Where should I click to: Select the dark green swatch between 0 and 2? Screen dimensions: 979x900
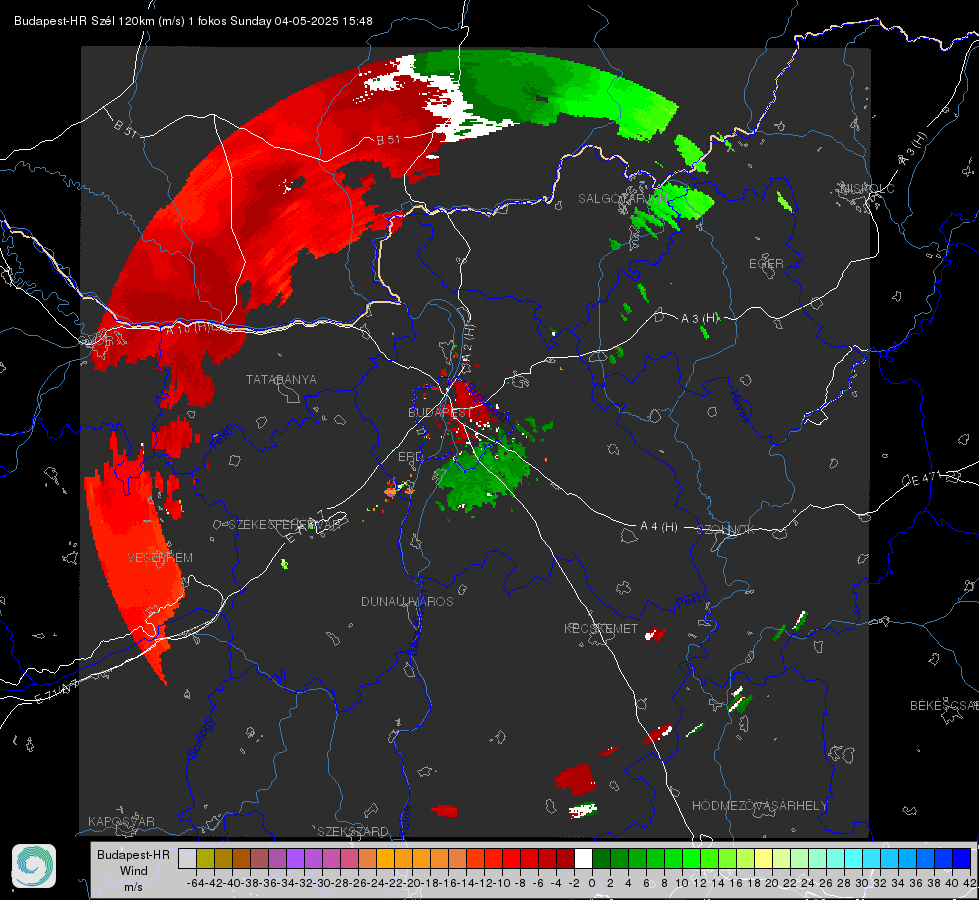click(x=601, y=858)
